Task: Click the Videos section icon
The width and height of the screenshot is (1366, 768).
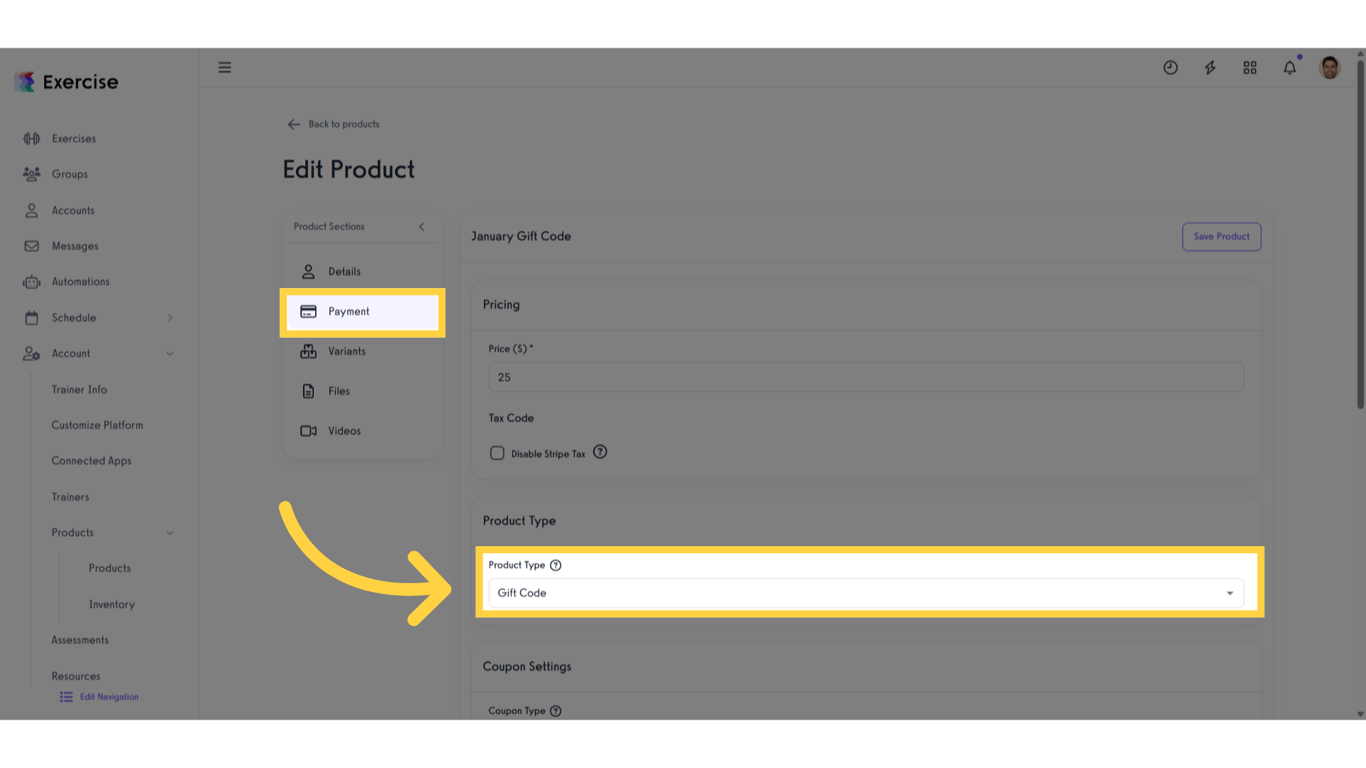Action: (309, 431)
